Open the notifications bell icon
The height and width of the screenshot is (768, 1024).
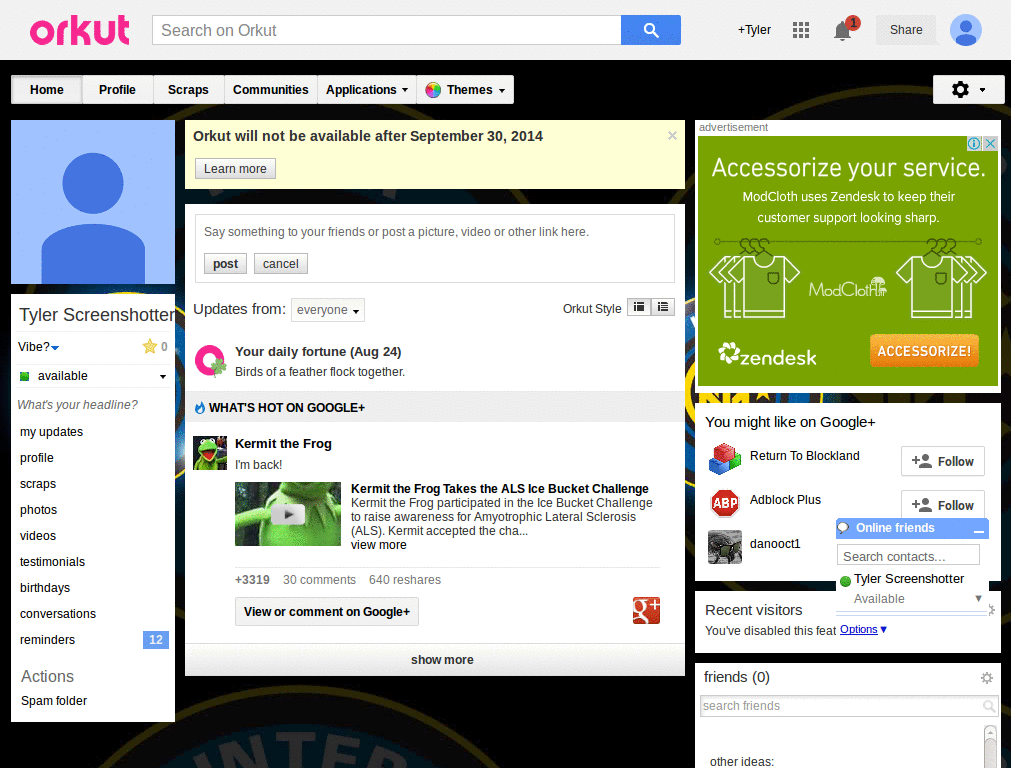click(x=842, y=30)
